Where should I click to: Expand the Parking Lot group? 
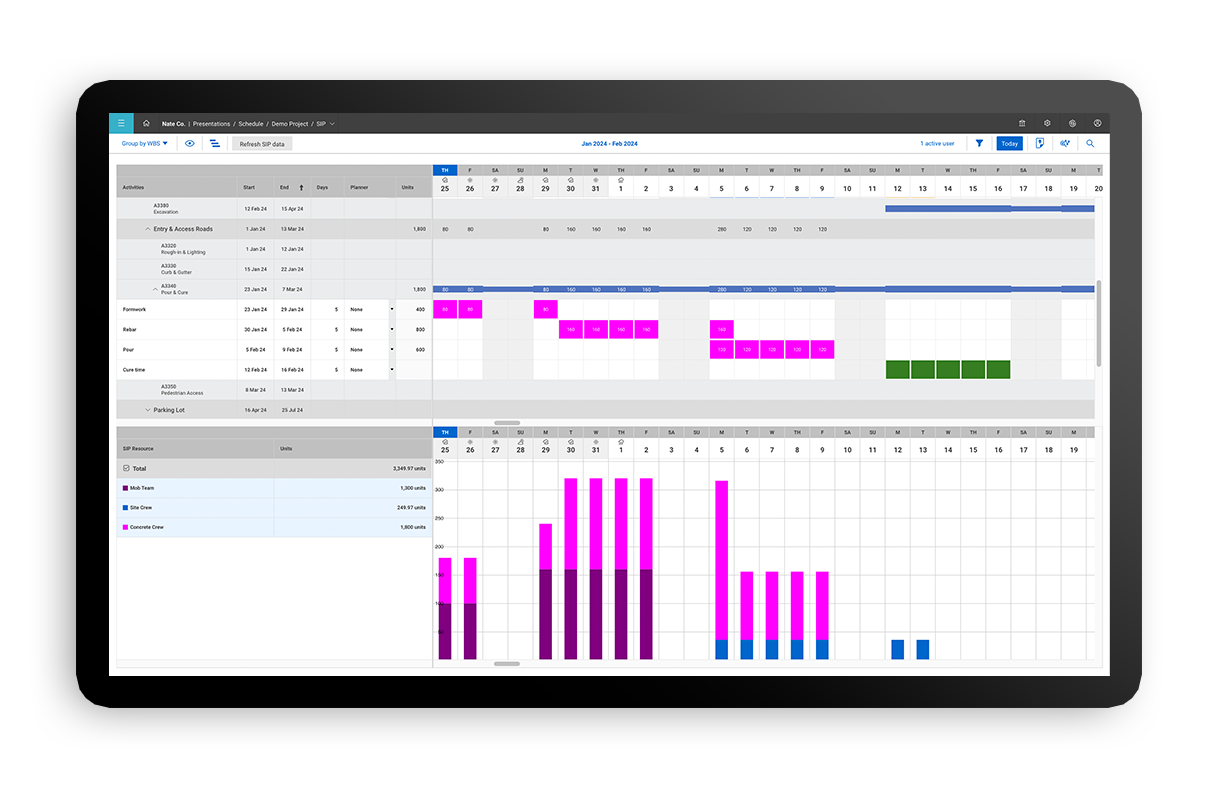point(147,409)
